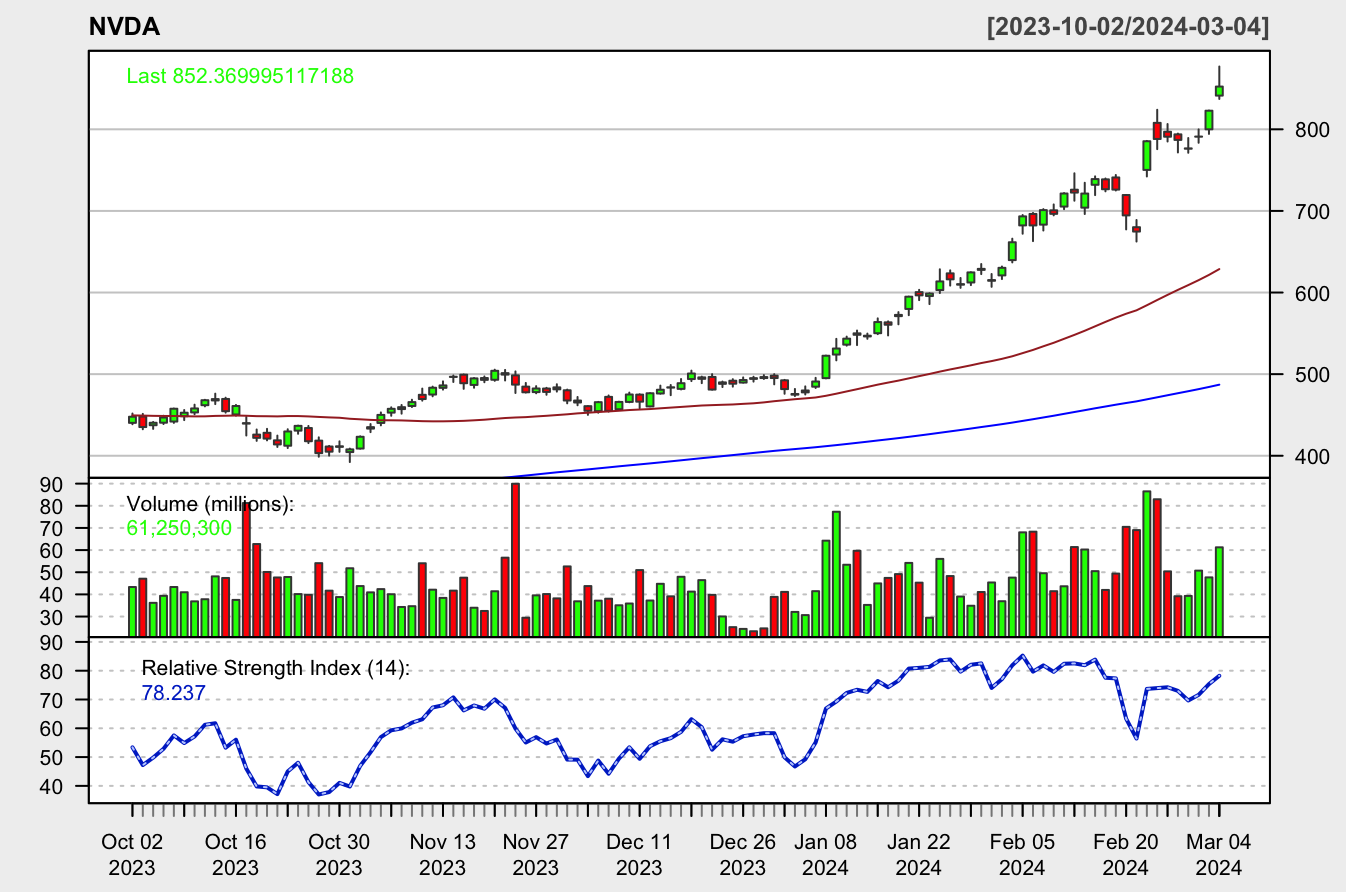
Task: Click the Jan 22 2024 date label
Action: (x=919, y=853)
